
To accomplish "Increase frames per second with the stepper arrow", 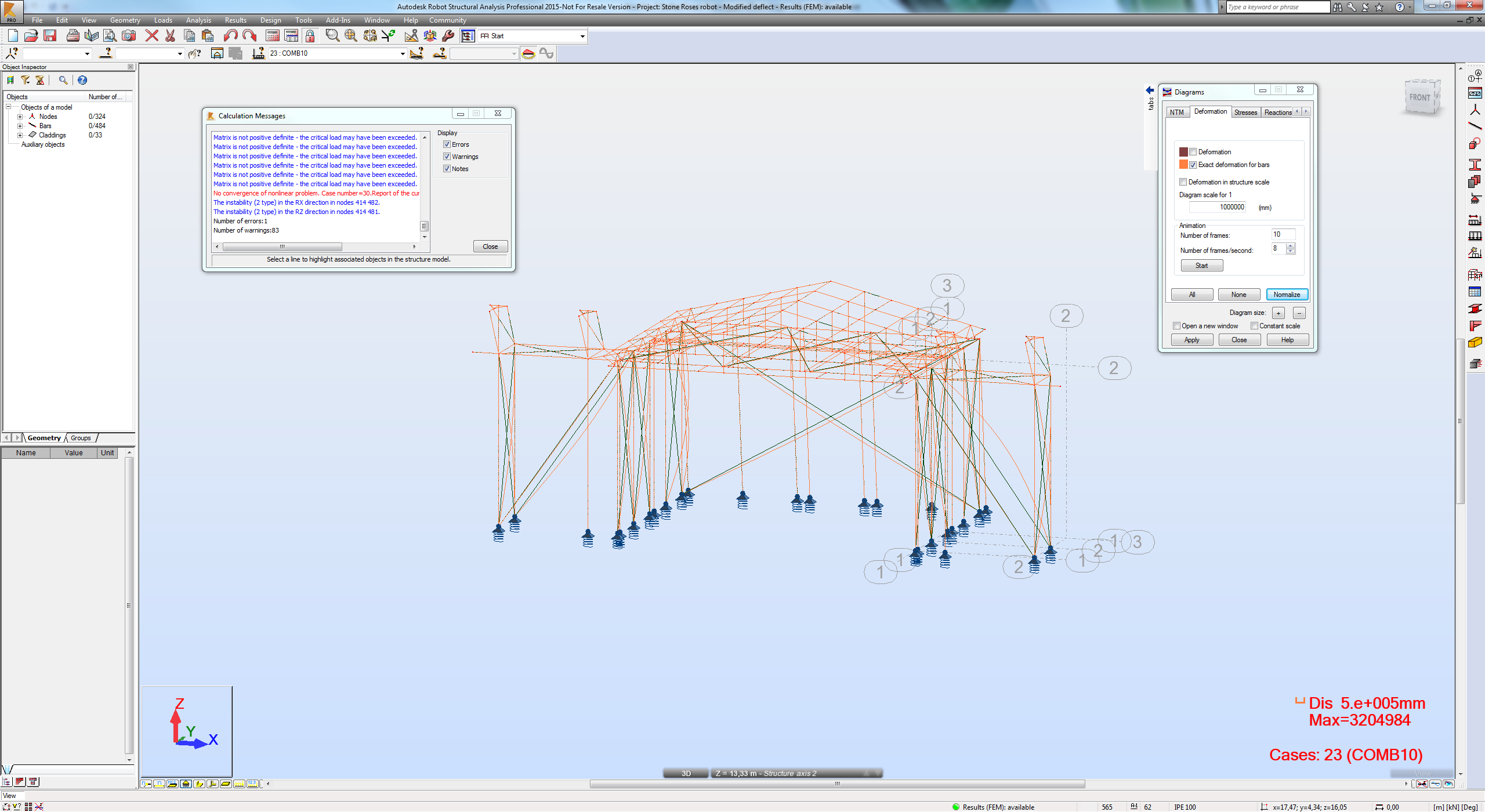I will coord(1291,246).
